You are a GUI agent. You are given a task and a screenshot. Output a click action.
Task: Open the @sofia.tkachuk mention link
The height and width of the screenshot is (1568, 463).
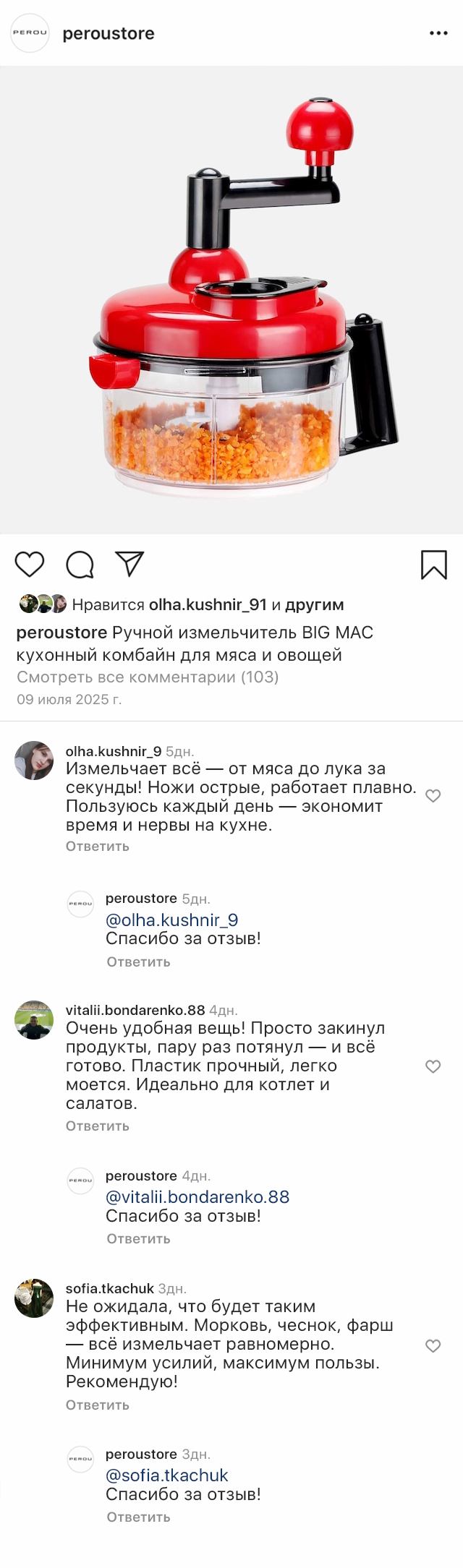pos(167,1475)
